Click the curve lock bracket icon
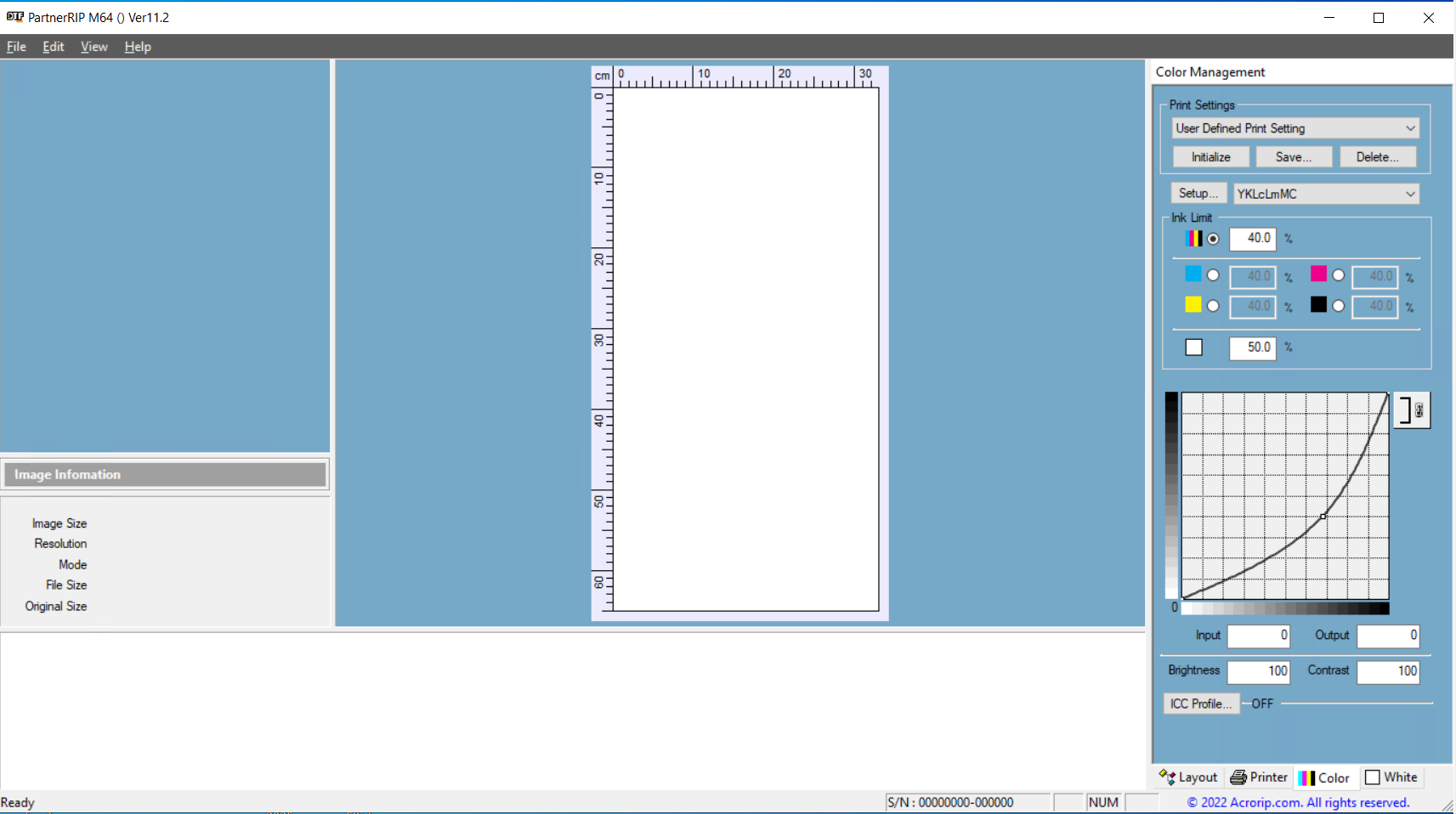 pyautogui.click(x=1412, y=410)
